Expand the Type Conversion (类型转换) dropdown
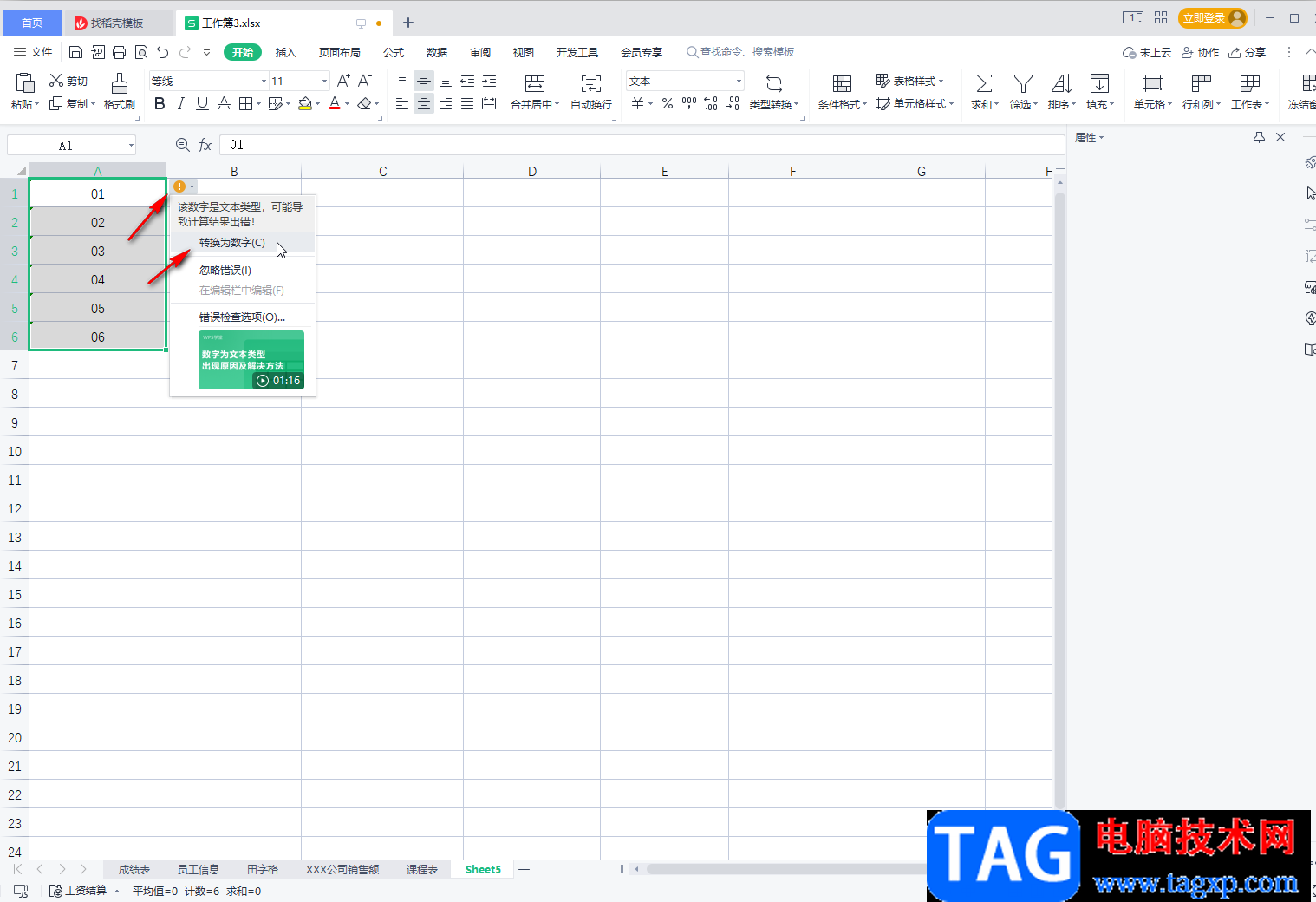 point(796,104)
